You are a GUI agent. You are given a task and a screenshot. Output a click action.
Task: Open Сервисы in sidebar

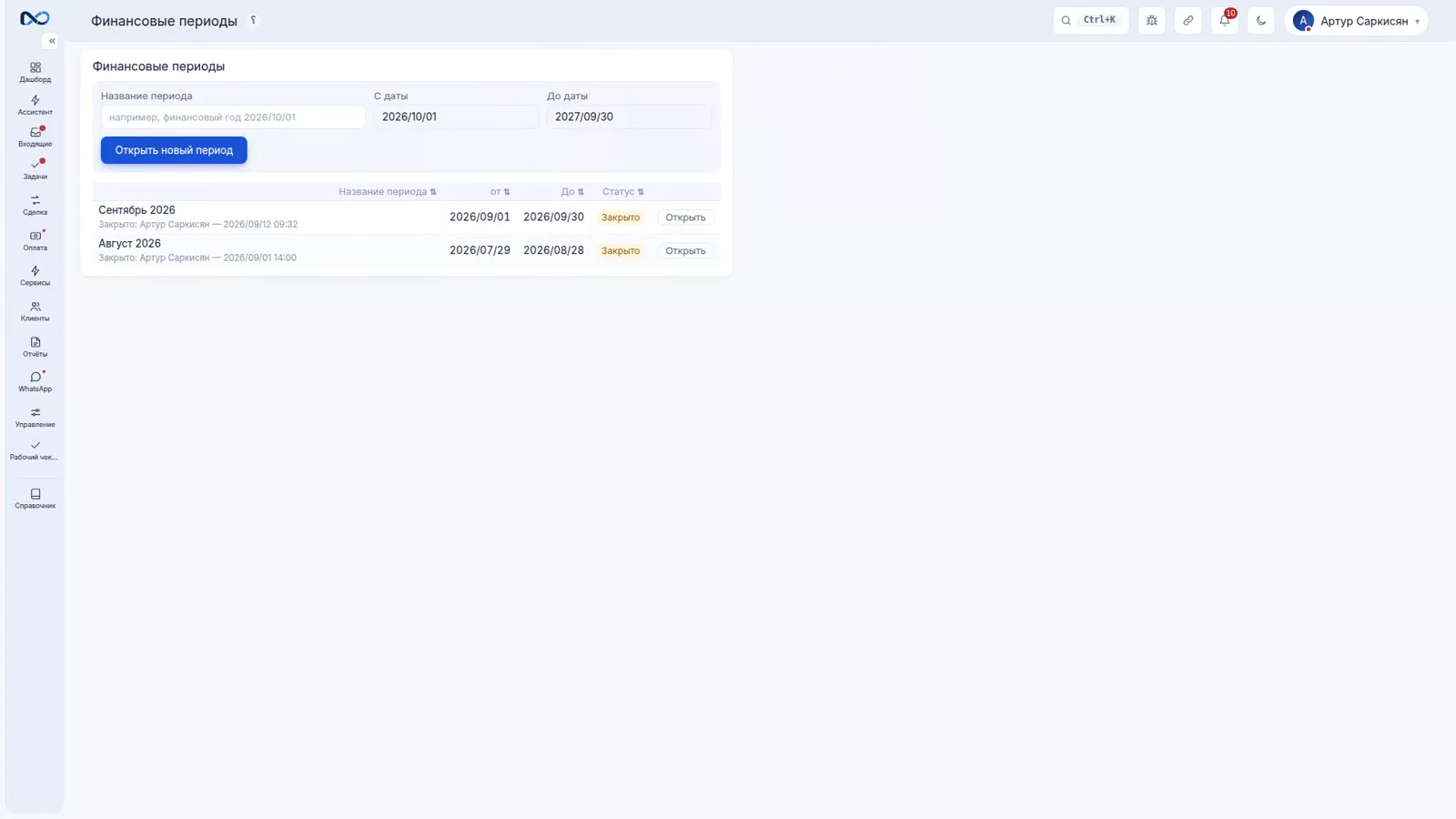[35, 276]
